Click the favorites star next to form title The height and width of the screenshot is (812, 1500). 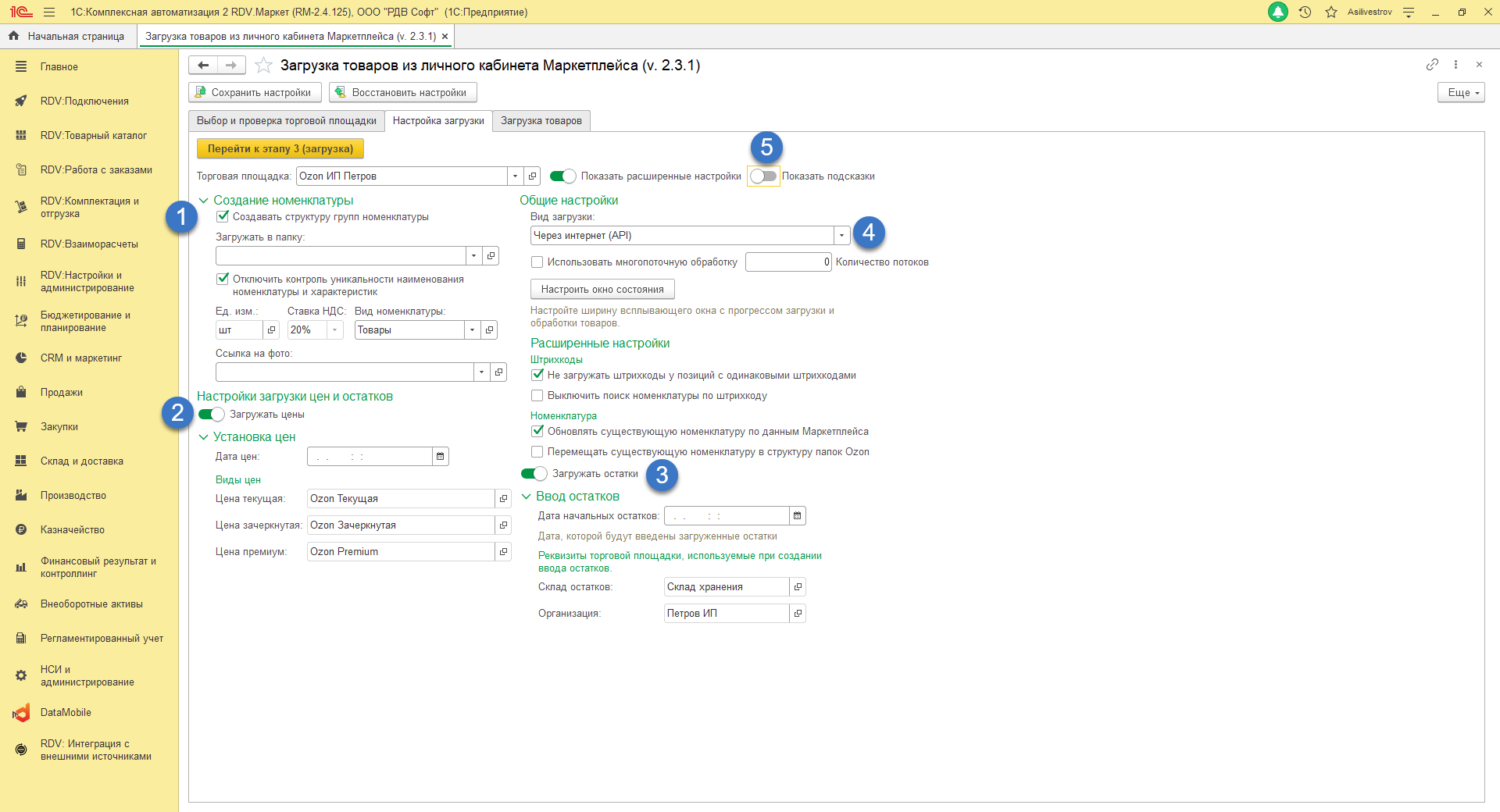264,66
